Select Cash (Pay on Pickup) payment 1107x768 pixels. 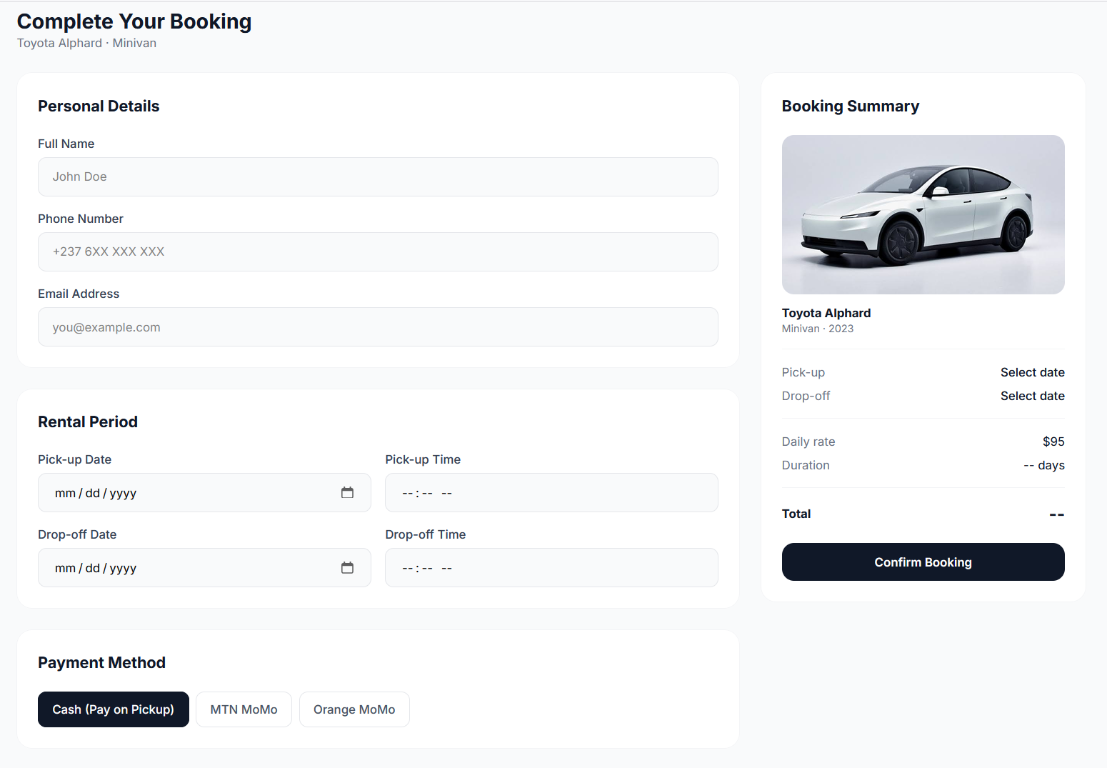tap(113, 709)
